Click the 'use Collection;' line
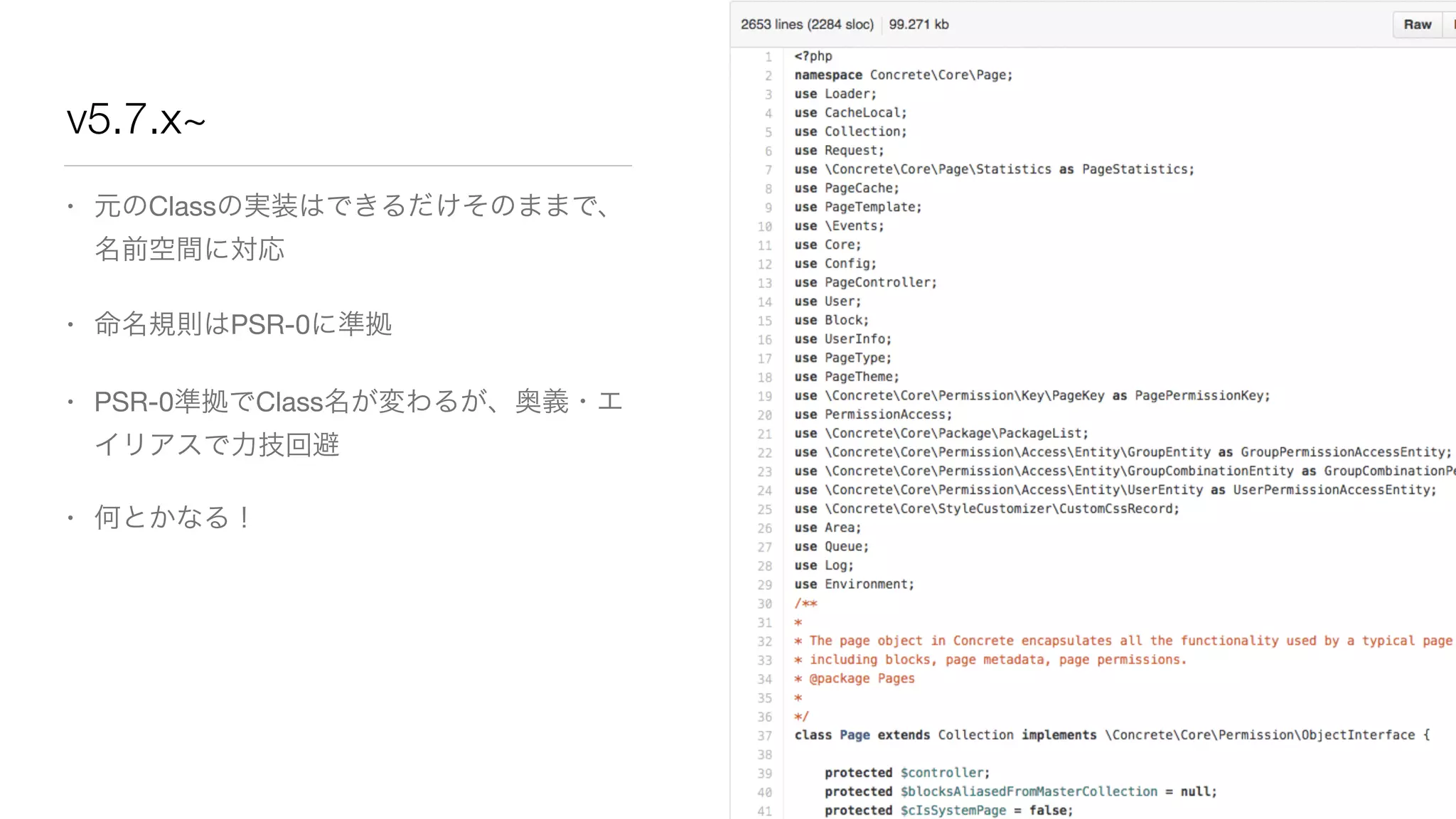 click(x=850, y=132)
